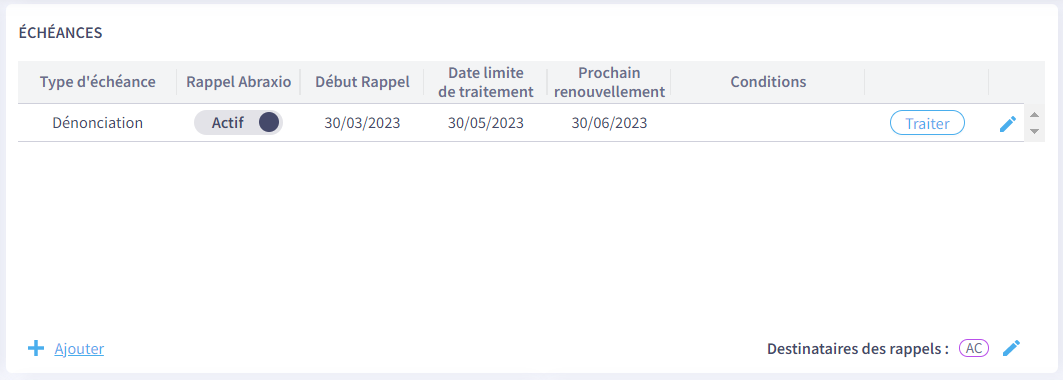Click the 30/06/2023 renewal date cell

click(609, 123)
